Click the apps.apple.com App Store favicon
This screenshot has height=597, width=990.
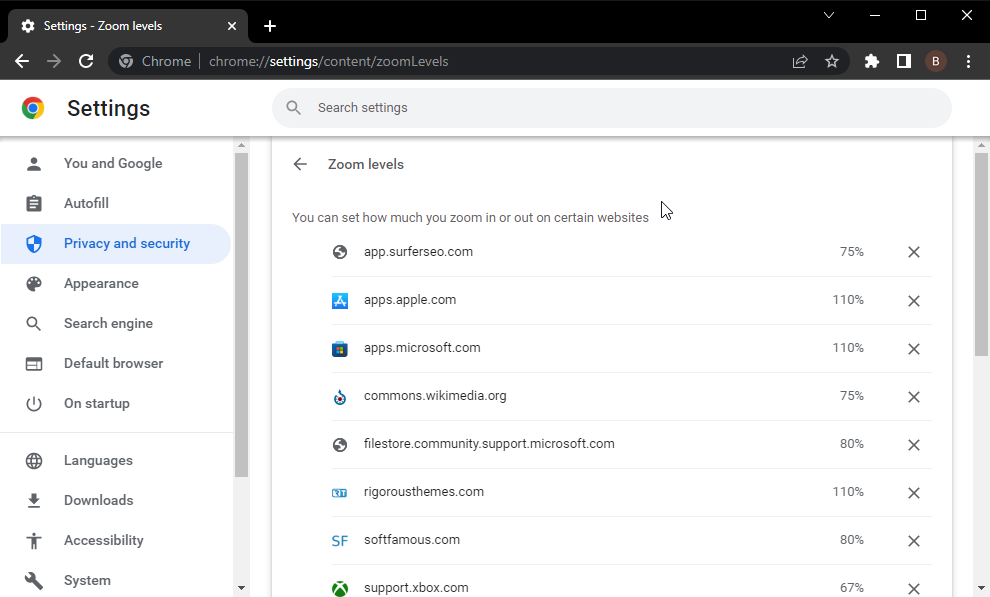click(x=340, y=300)
